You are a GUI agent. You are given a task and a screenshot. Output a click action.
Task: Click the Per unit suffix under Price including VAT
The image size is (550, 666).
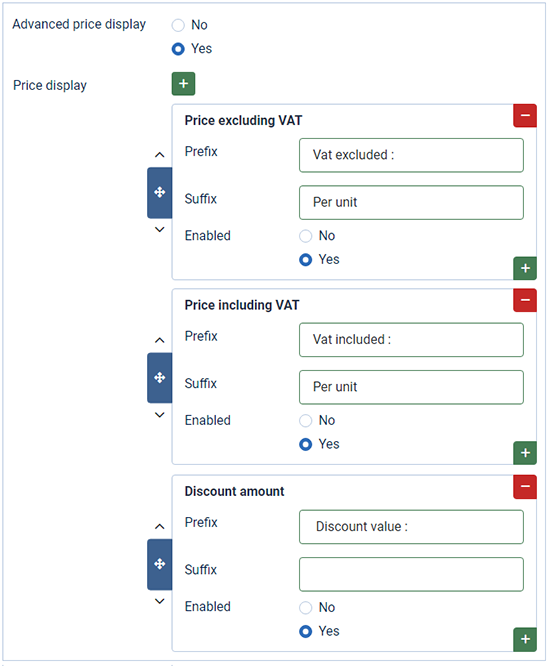point(411,387)
